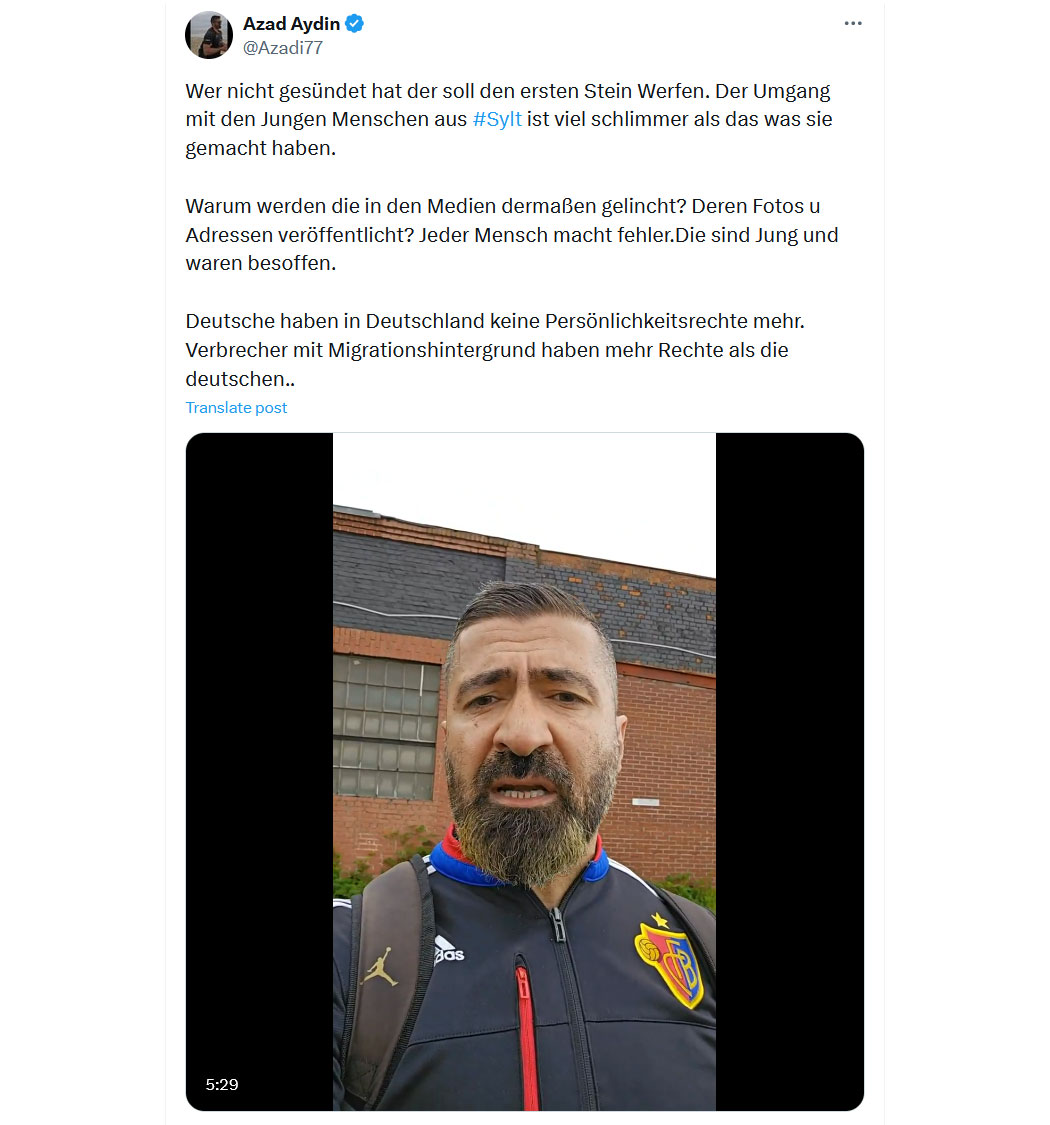1050x1125 pixels.
Task: Click the red zipper on the jacket
Action: point(527,1033)
